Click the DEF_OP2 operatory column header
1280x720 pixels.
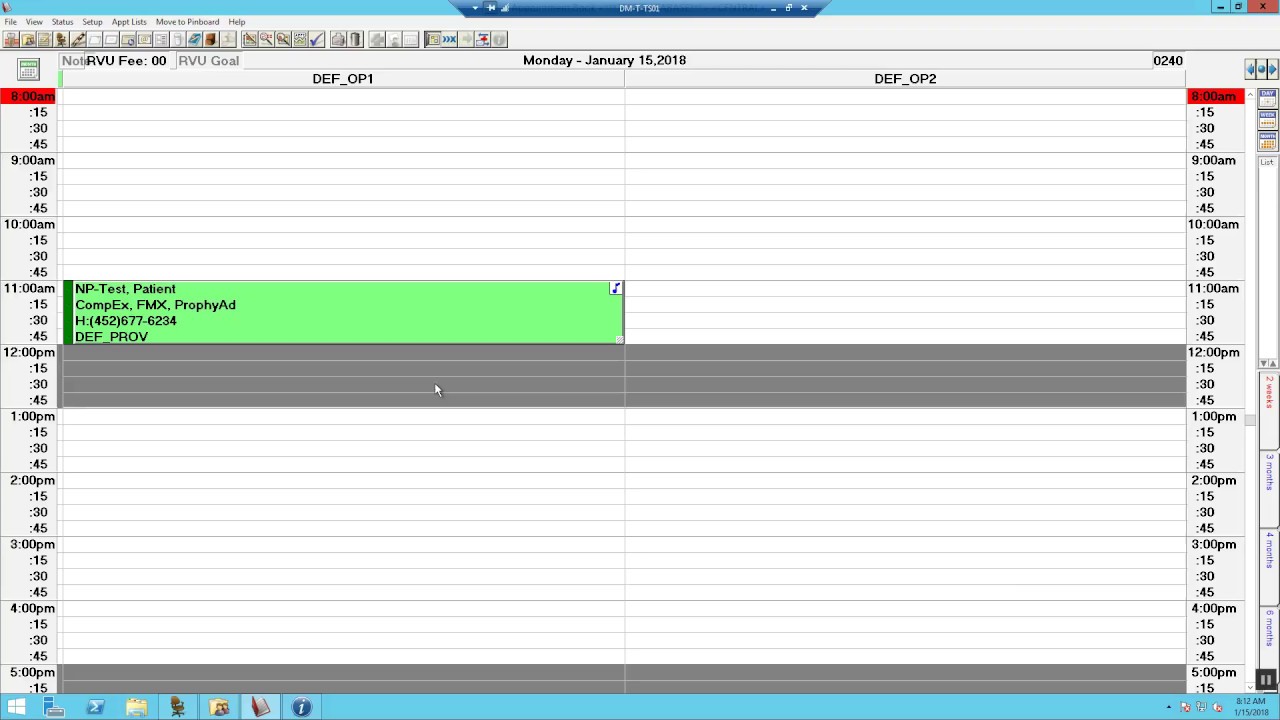pyautogui.click(x=905, y=79)
